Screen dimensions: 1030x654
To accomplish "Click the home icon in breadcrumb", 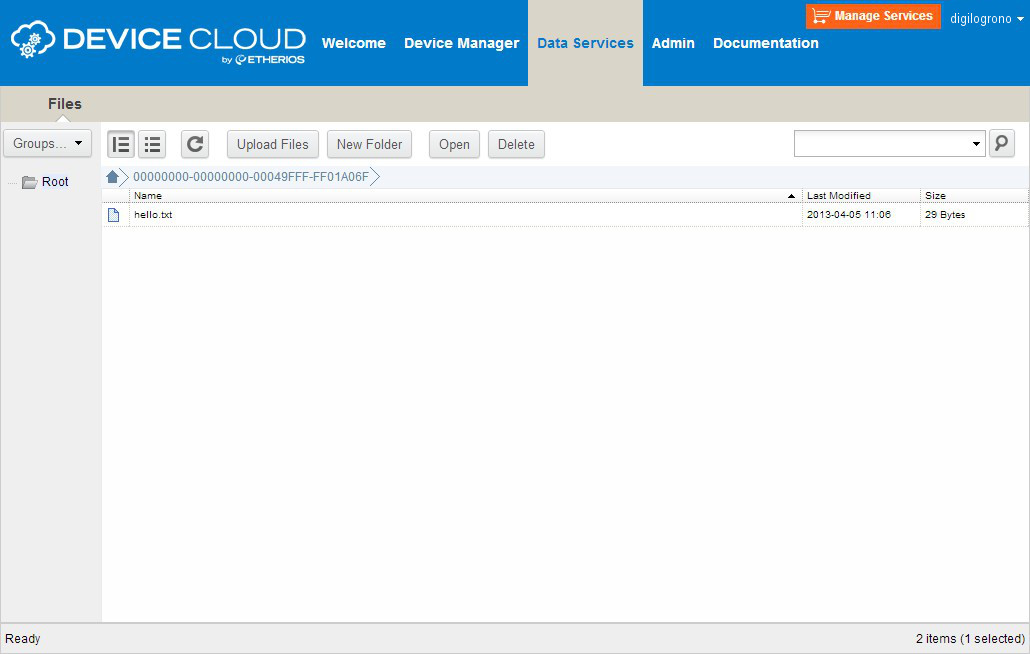I will pos(113,177).
